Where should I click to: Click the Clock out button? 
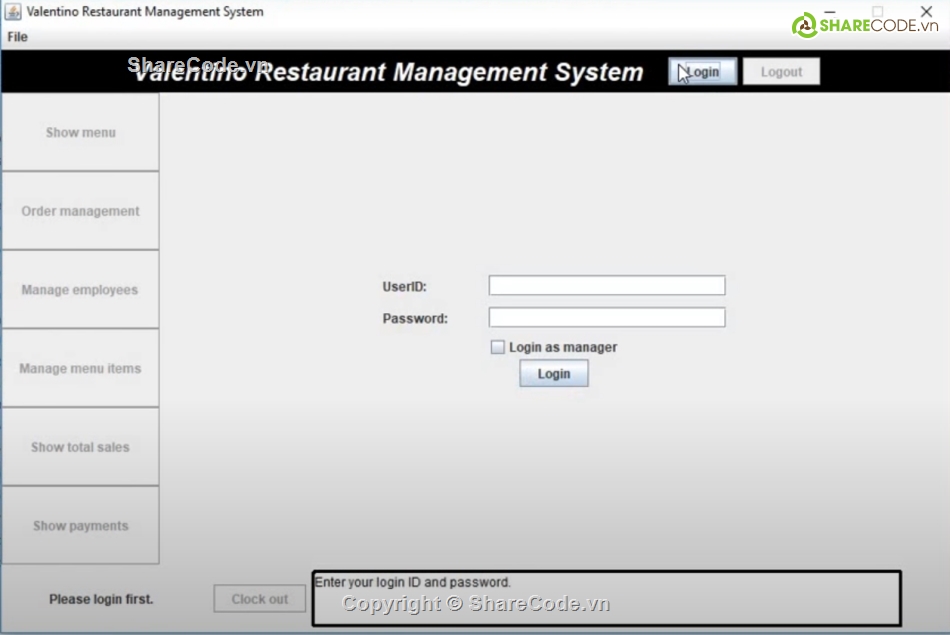click(259, 599)
